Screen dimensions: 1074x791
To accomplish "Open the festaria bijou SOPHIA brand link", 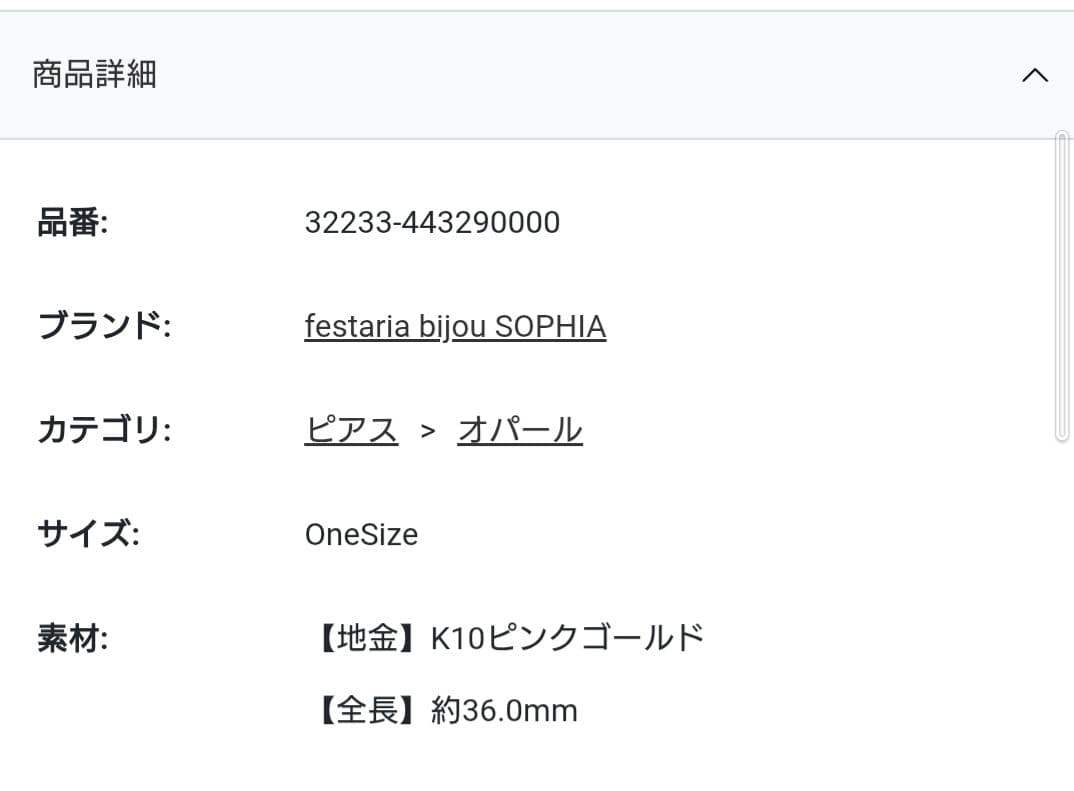I will tap(455, 327).
